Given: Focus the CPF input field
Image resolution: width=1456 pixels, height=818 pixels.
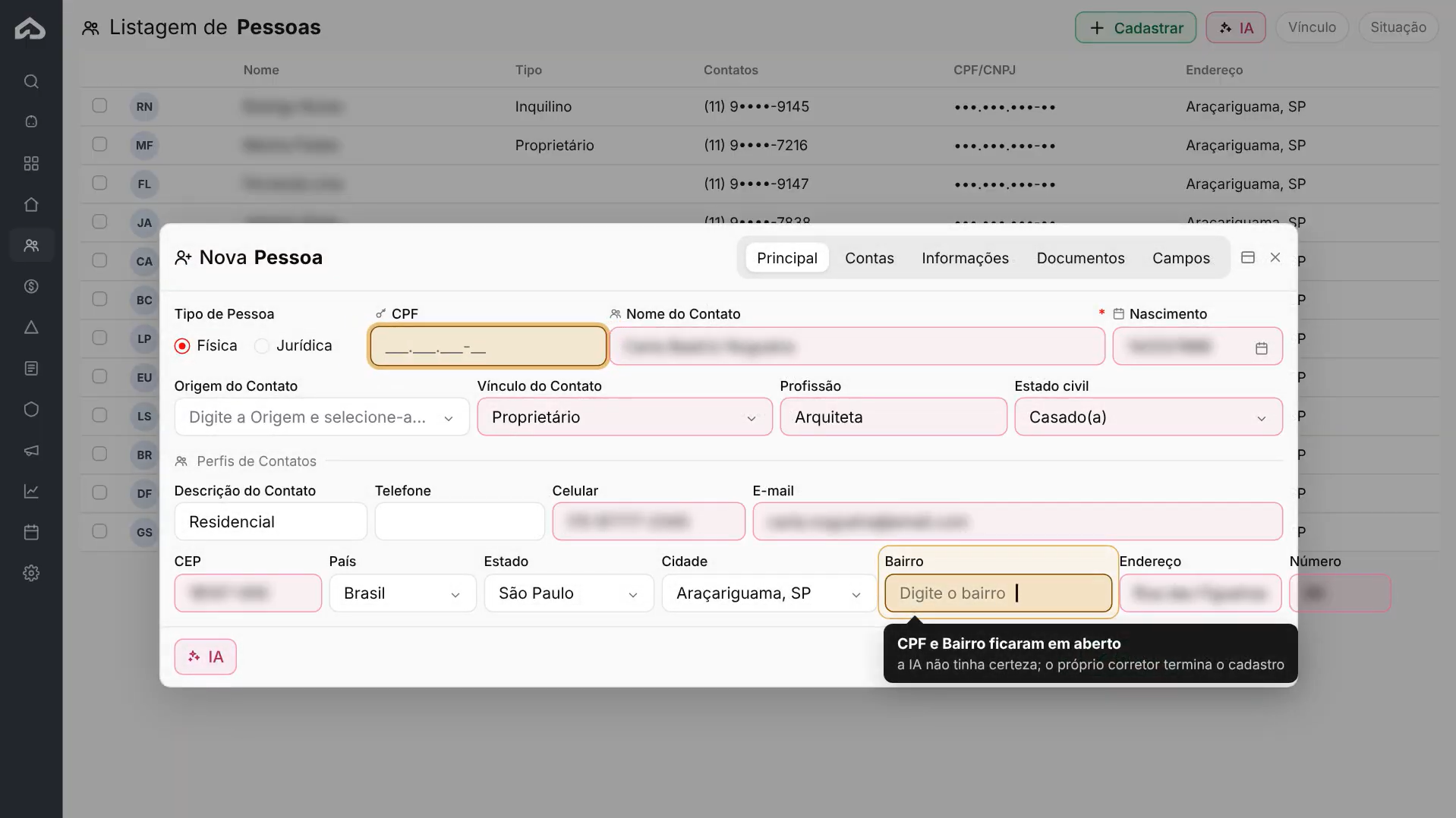Looking at the screenshot, I should point(488,347).
